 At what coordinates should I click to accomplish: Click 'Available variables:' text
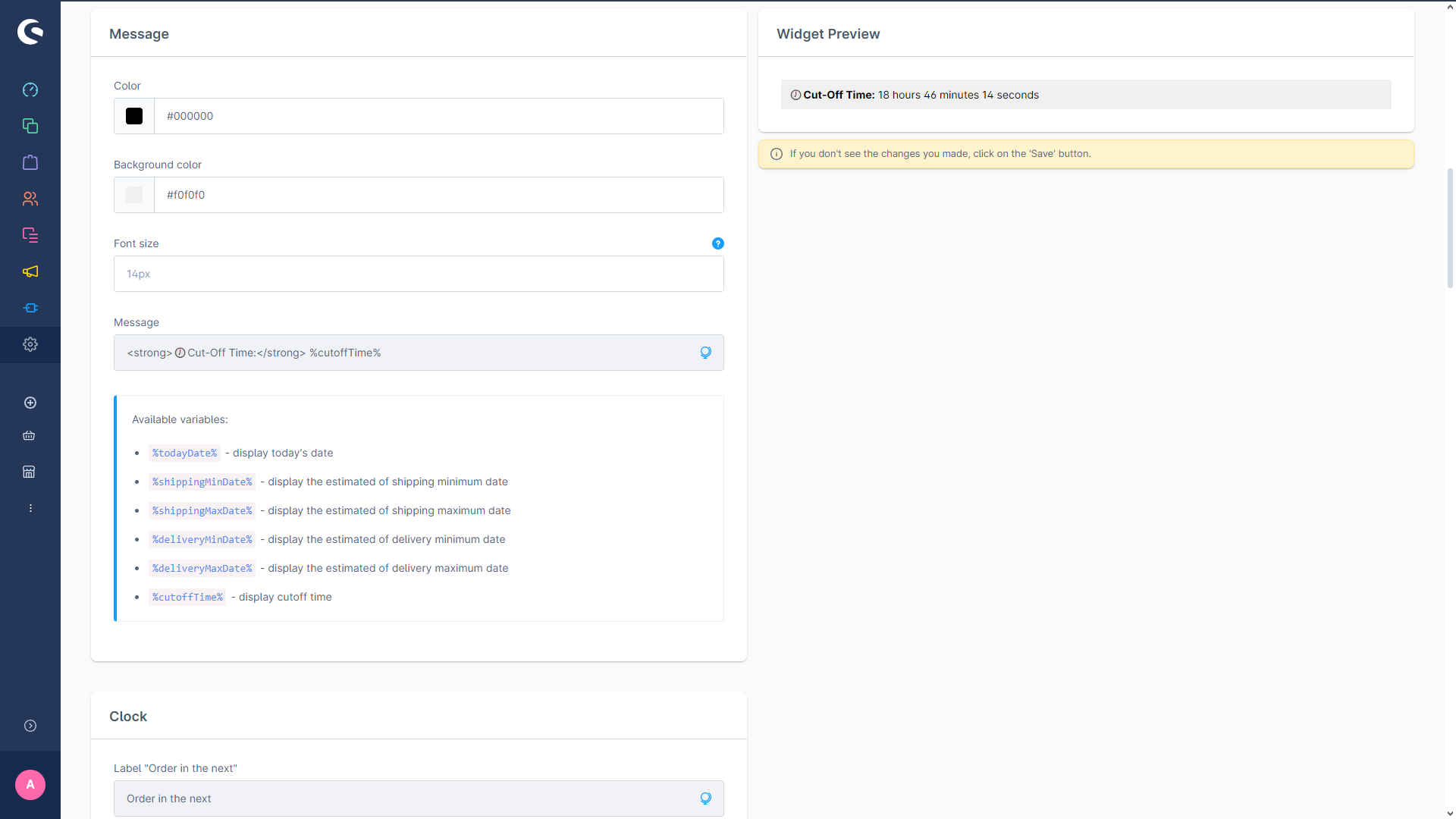click(180, 419)
